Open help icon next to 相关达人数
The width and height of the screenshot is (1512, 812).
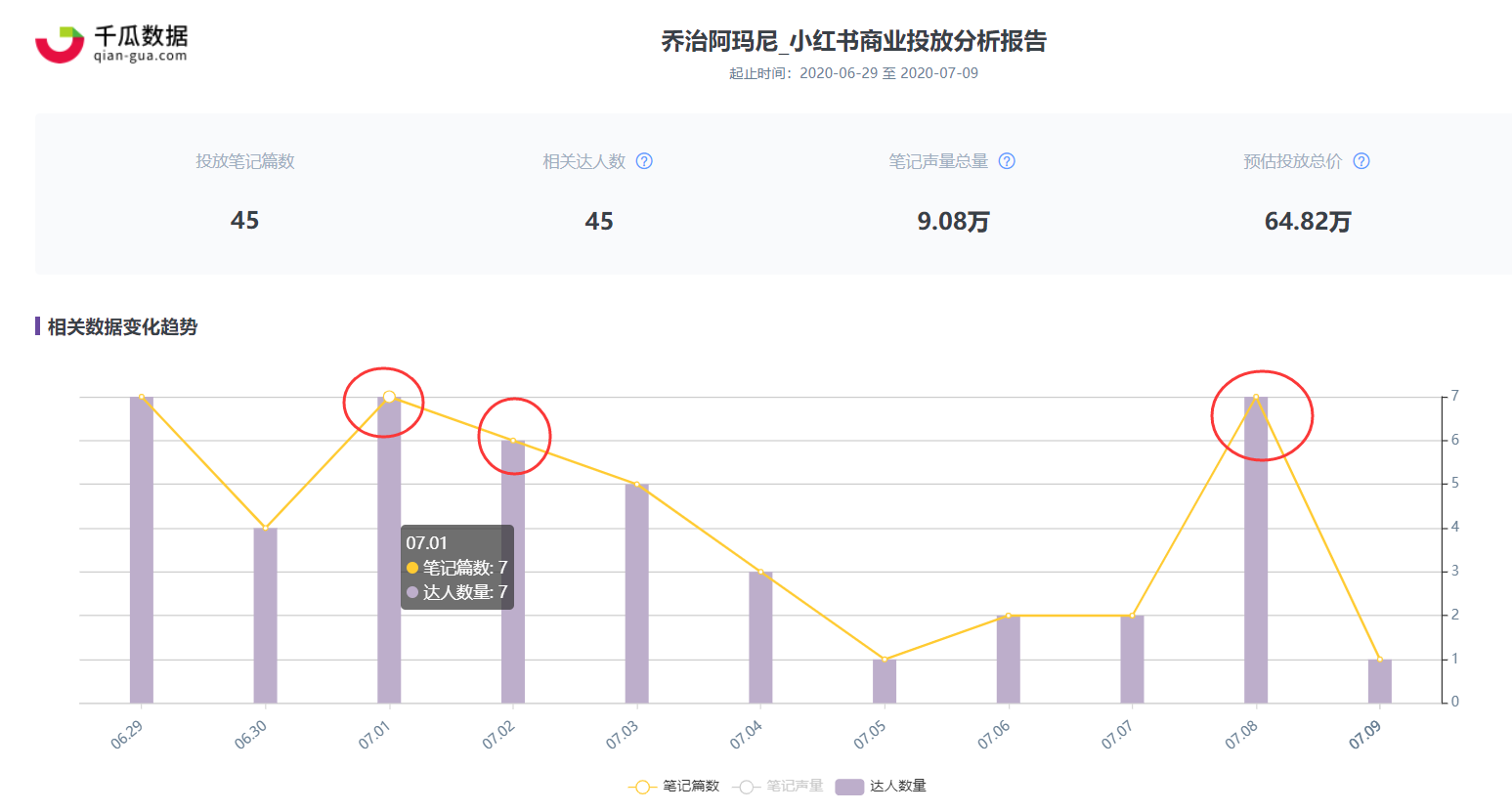[x=644, y=161]
